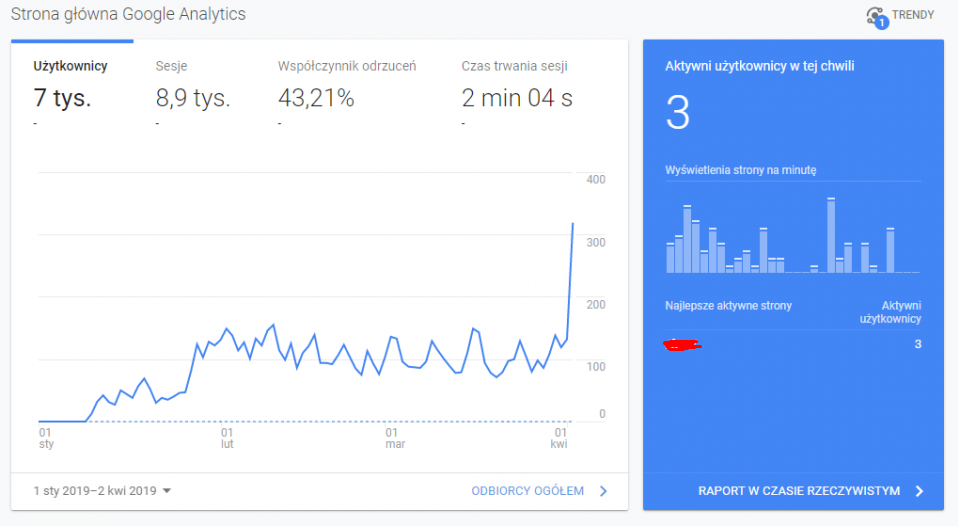Open the Trendy insights icon
This screenshot has height=526, width=958.
[876, 16]
